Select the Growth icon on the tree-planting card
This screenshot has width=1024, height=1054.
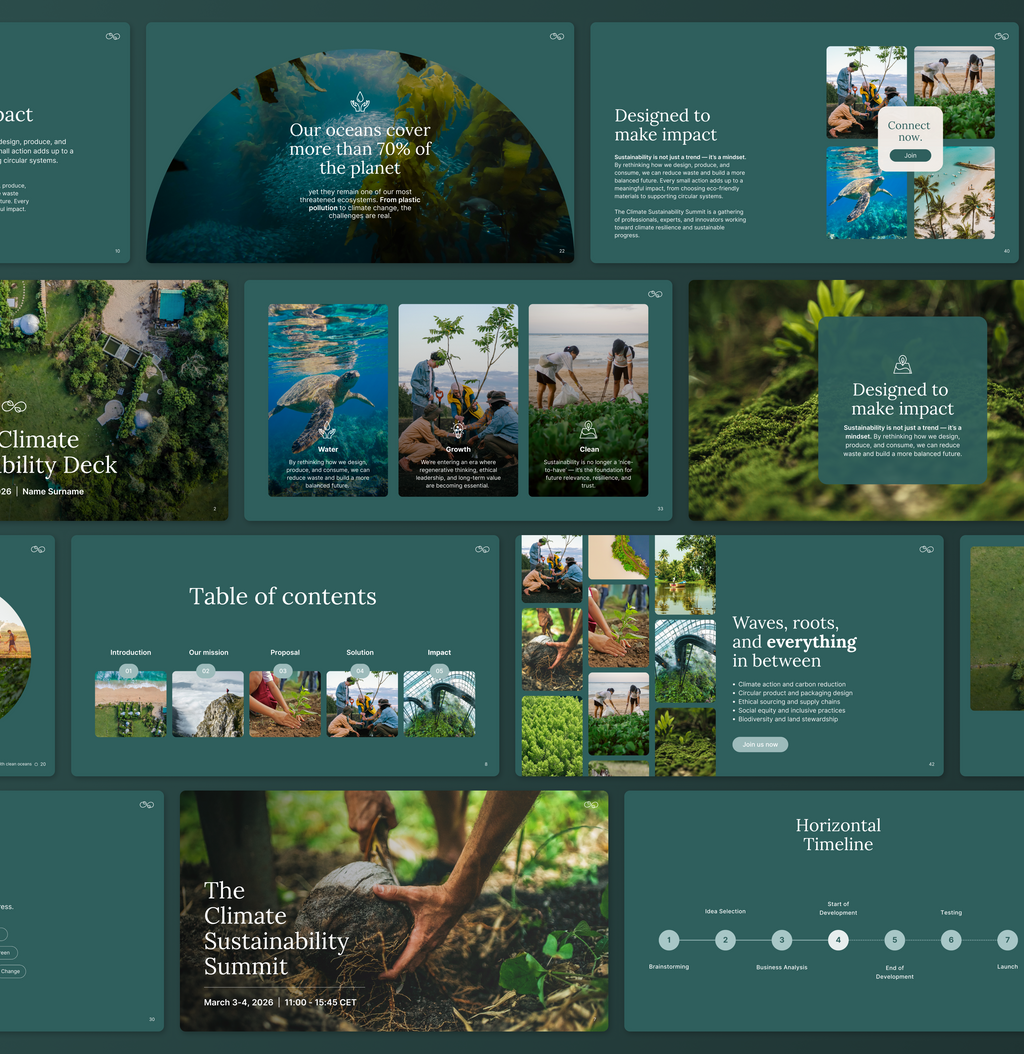click(x=458, y=430)
